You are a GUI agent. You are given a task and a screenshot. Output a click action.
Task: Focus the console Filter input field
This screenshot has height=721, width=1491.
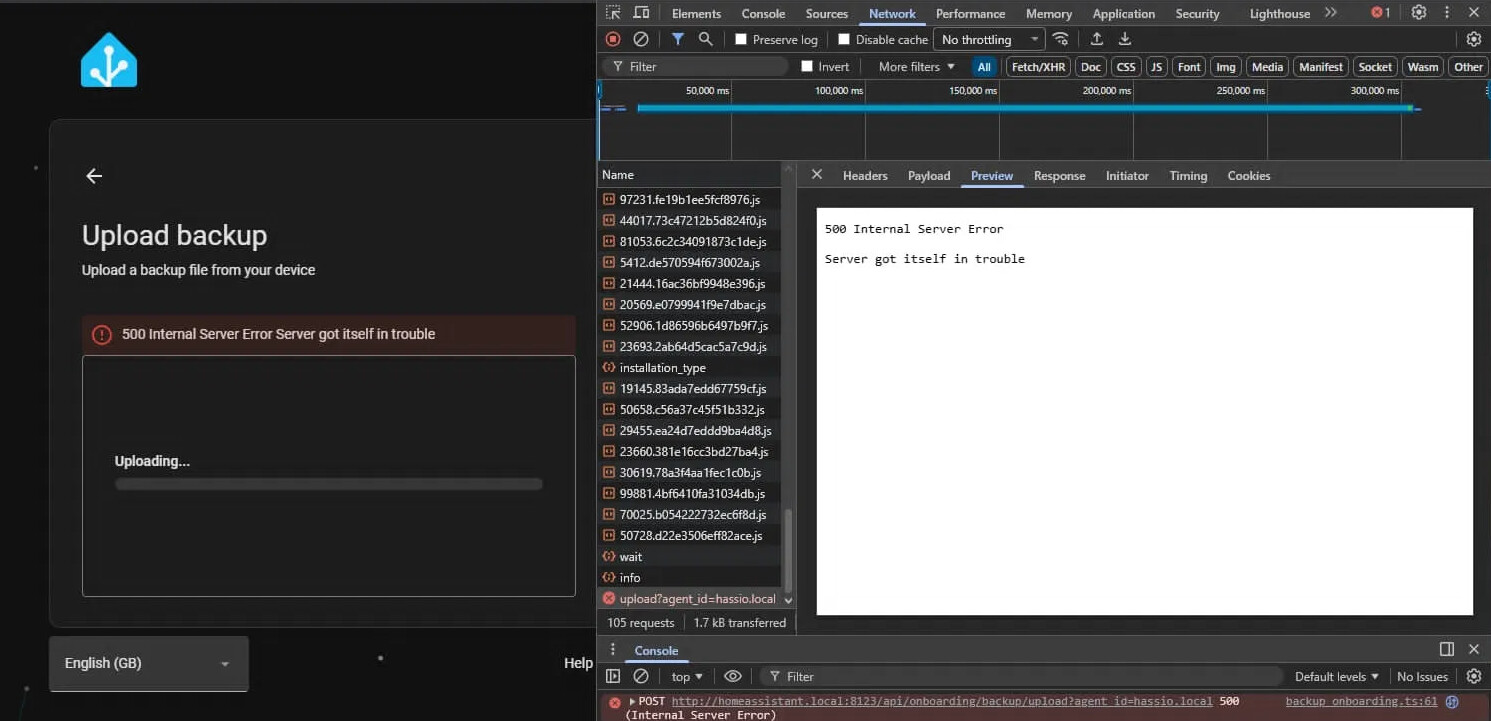[x=1022, y=676]
